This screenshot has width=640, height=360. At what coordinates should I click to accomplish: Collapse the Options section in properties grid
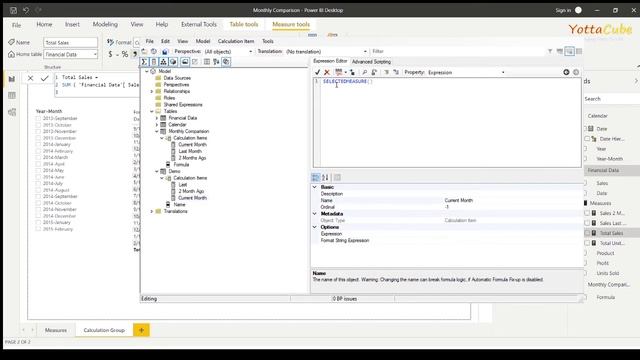click(x=315, y=227)
